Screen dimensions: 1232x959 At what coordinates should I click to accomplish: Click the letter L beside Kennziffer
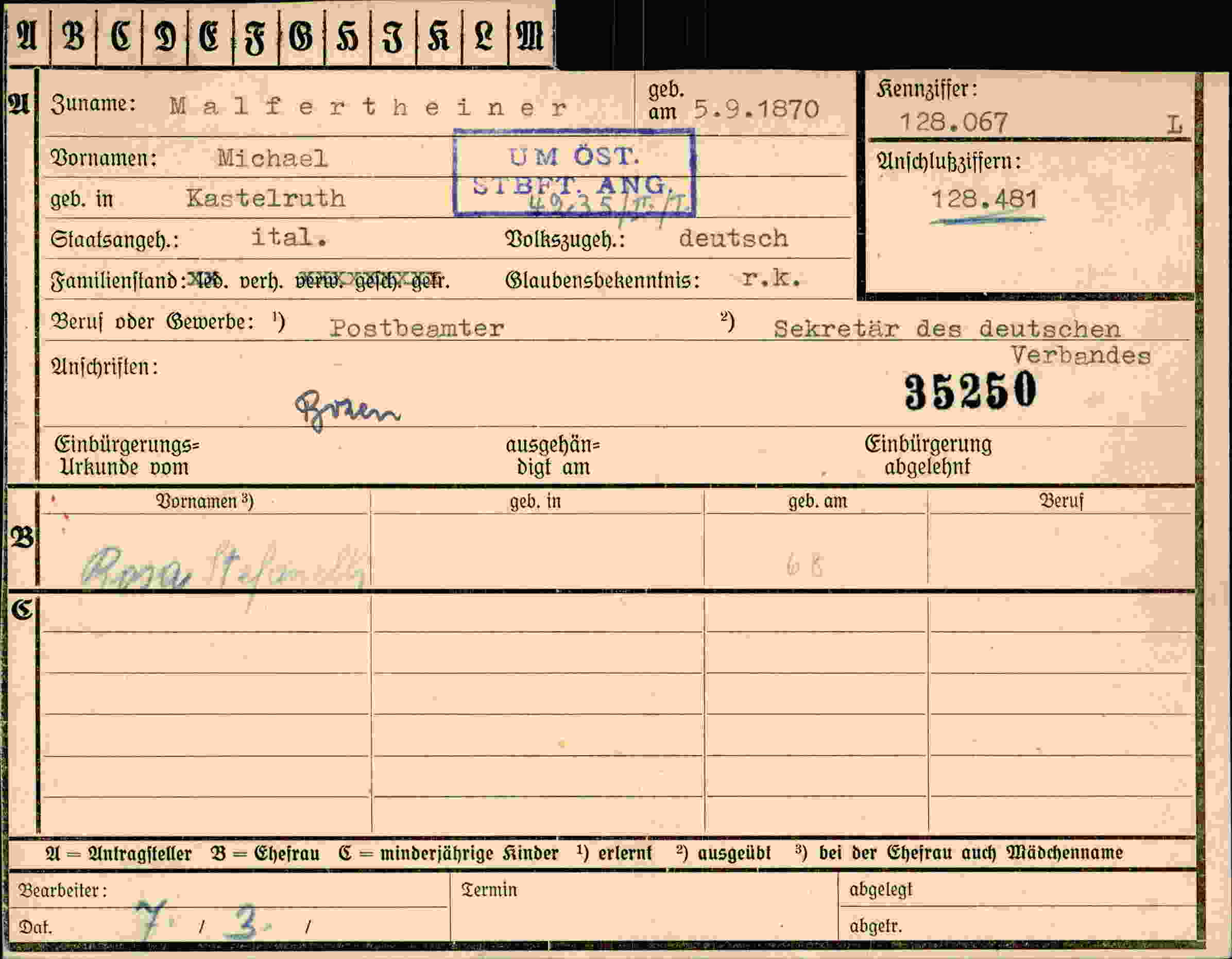coord(1174,125)
